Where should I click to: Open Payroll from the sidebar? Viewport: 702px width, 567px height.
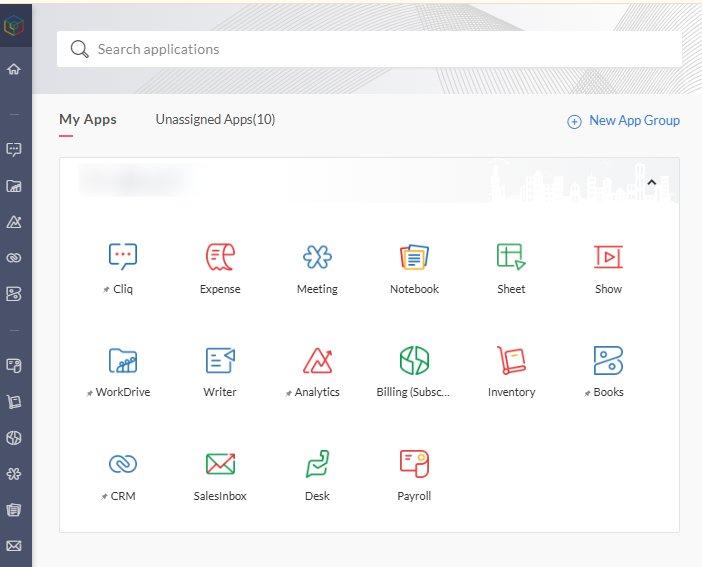tap(14, 366)
